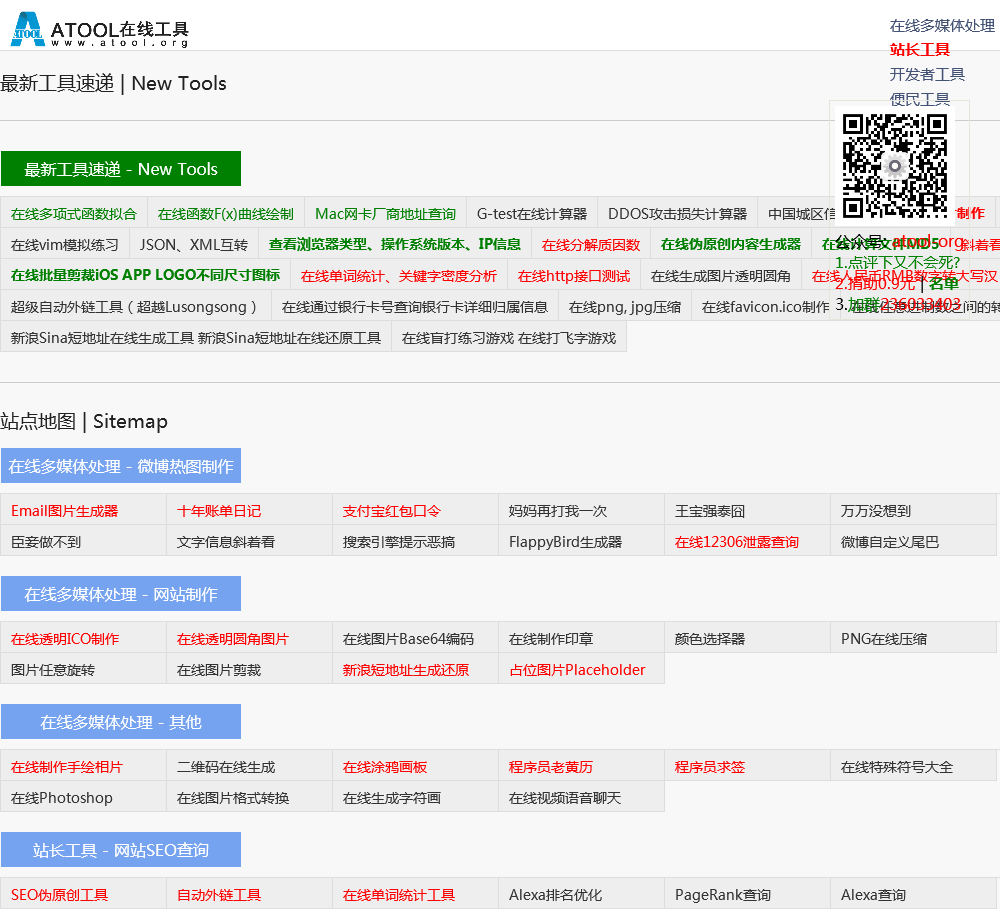Select 站长工具 in the navigation menu
This screenshot has height=909, width=1000.
pos(919,50)
